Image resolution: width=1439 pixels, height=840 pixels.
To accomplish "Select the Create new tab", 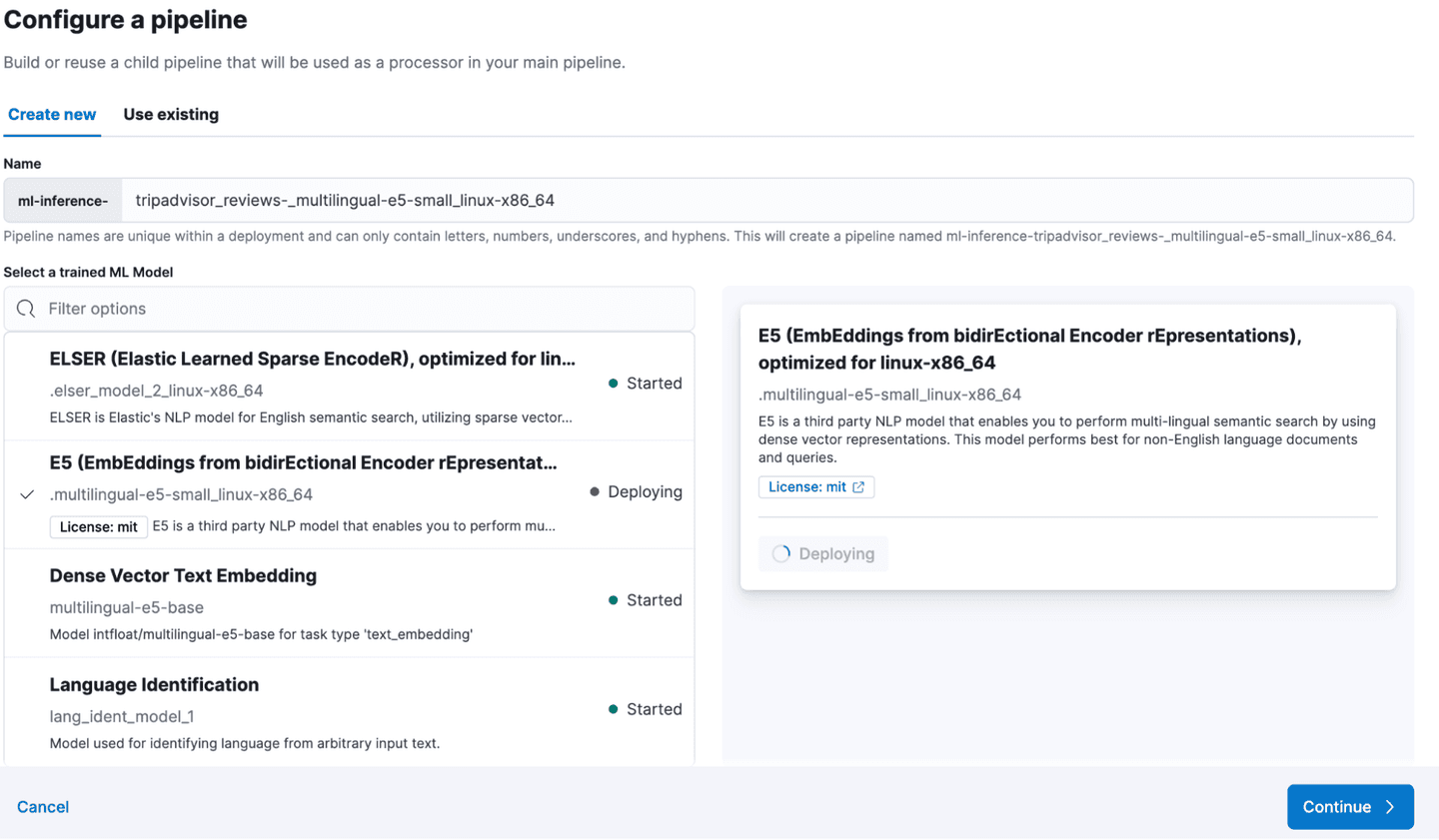I will 52,115.
